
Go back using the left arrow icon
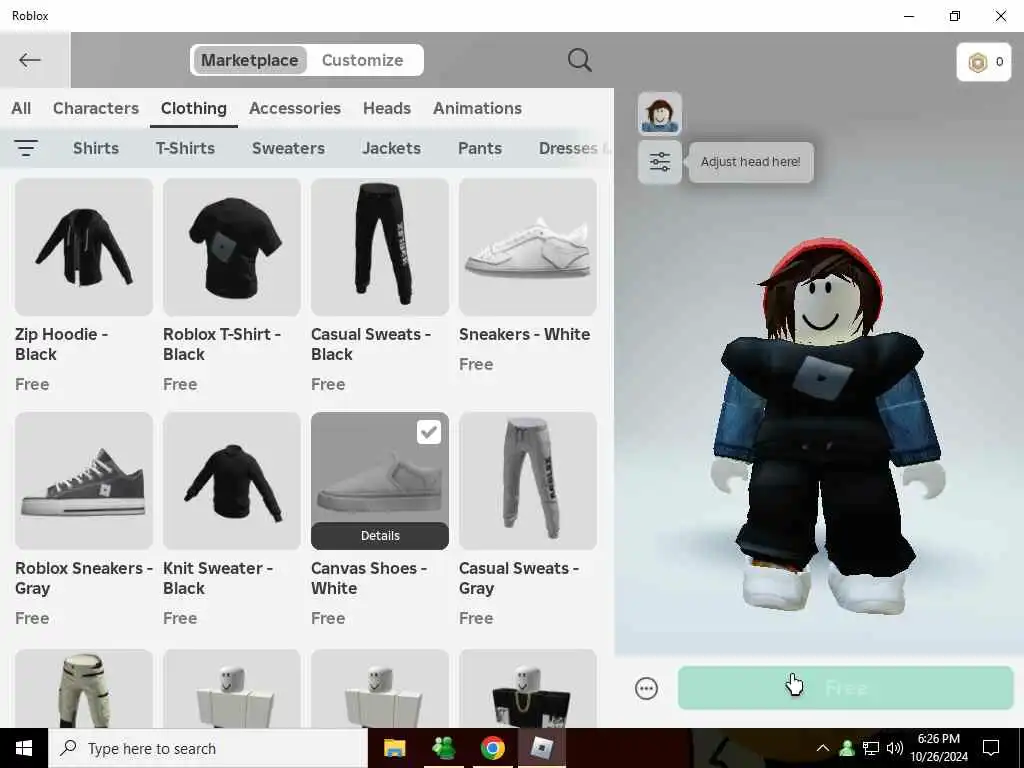pos(30,60)
